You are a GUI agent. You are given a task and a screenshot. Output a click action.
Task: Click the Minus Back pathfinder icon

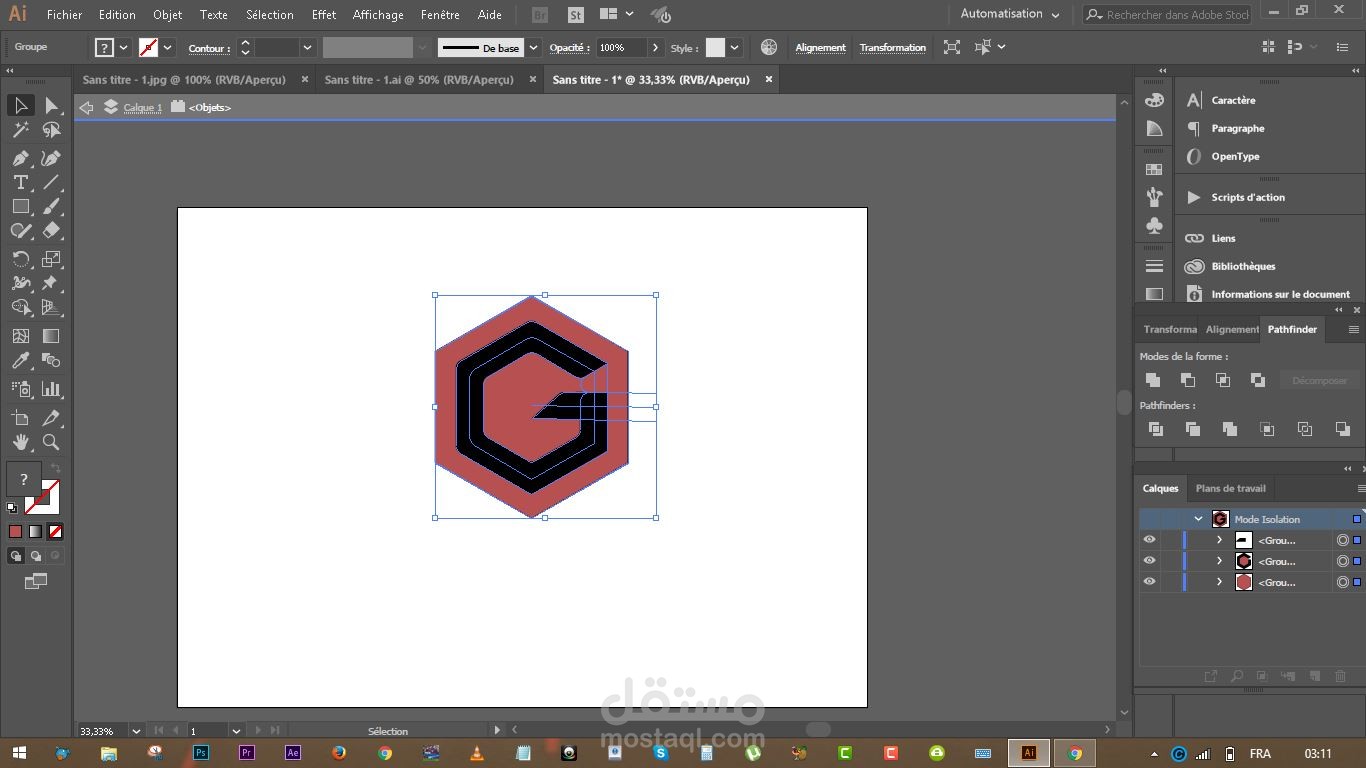(1343, 429)
